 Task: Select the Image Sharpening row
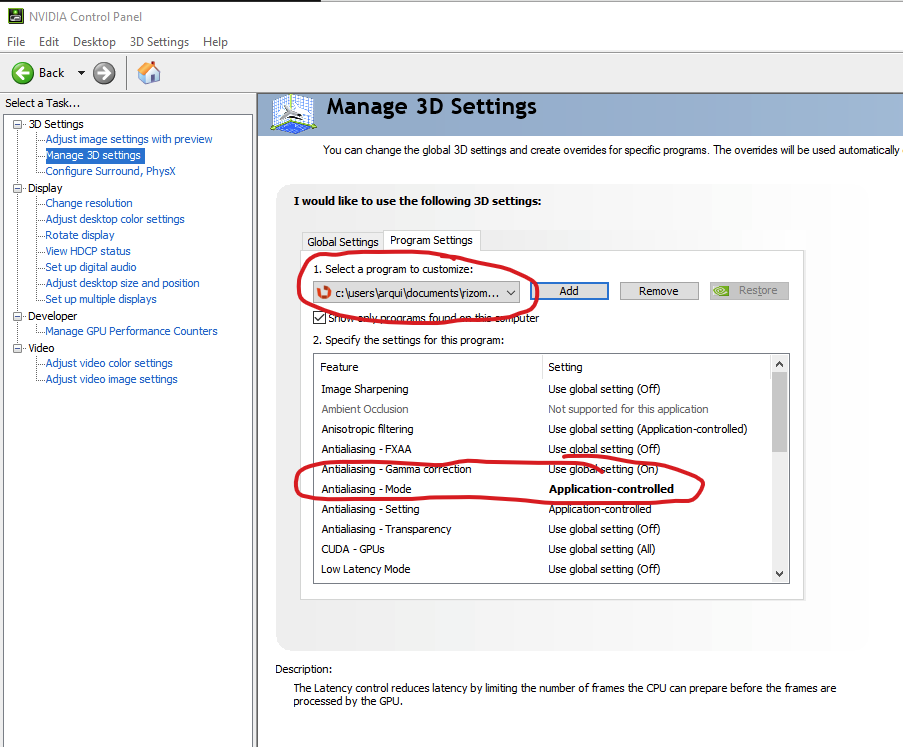pos(541,389)
